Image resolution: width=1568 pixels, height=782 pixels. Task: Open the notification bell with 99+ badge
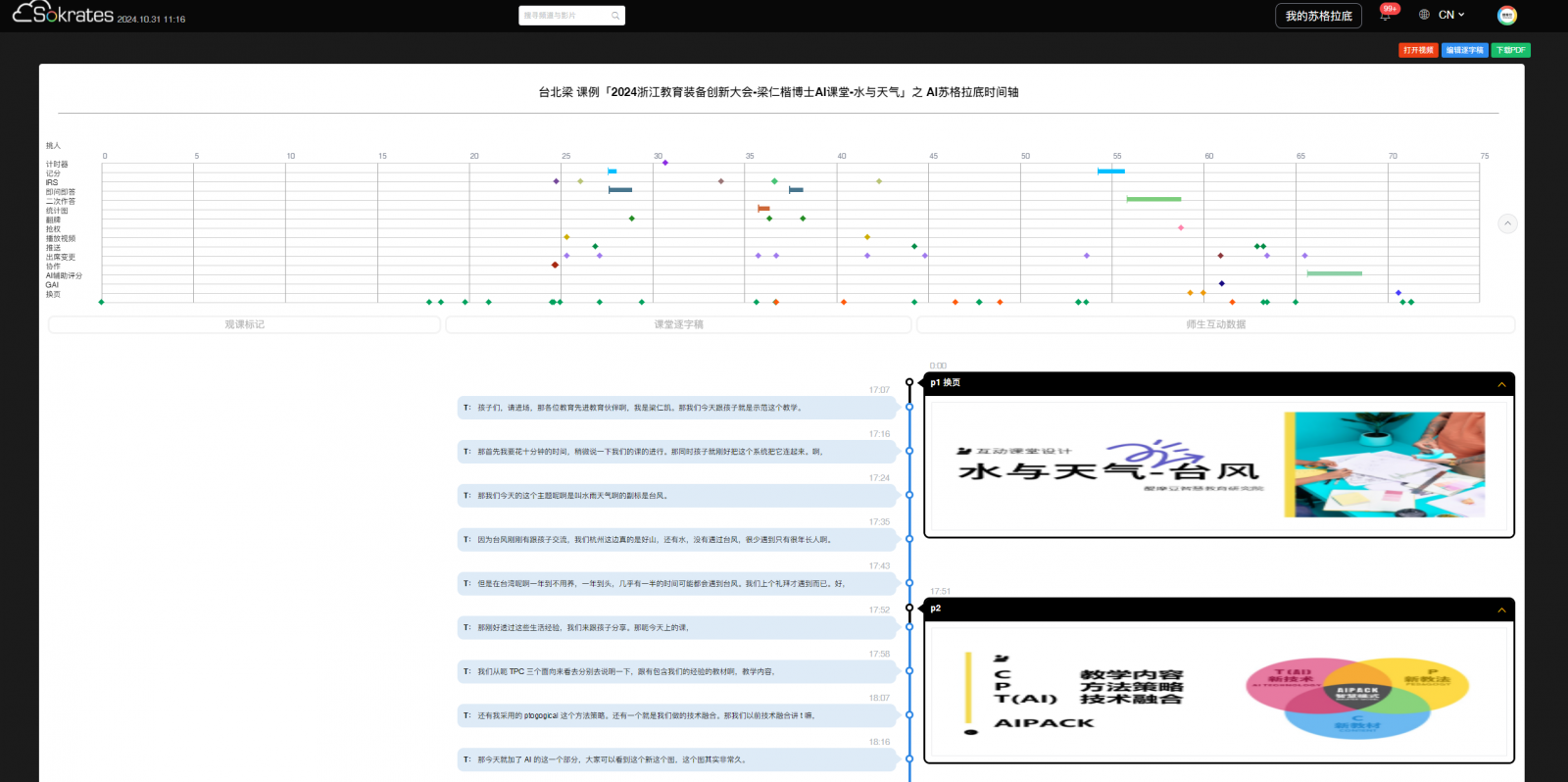(1385, 16)
